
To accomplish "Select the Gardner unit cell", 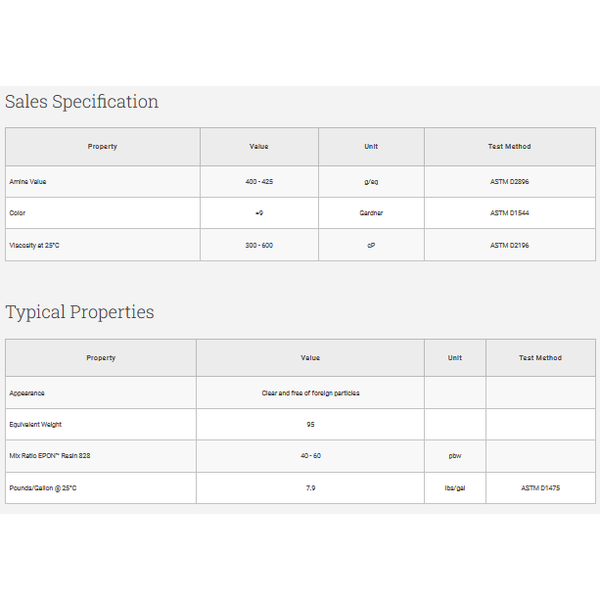I will click(x=371, y=213).
